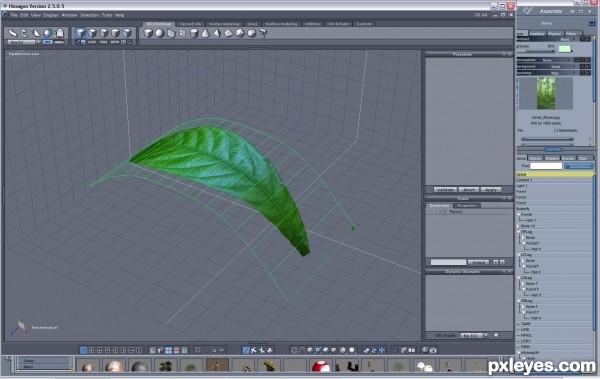Click the snap/lock manipulator icon
The width and height of the screenshot is (600, 379).
(x=59, y=33)
